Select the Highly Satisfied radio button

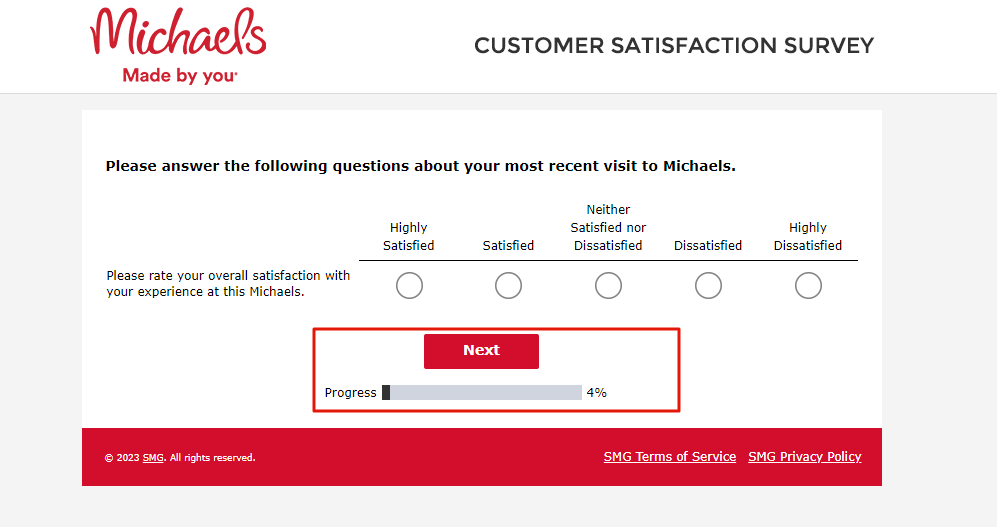tap(409, 285)
